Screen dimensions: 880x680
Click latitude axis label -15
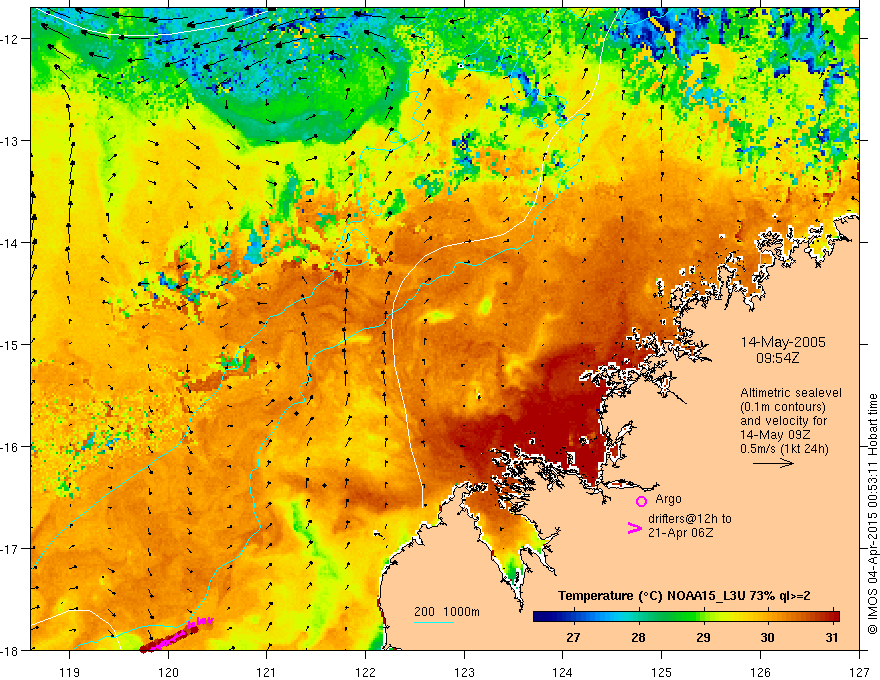coord(10,344)
